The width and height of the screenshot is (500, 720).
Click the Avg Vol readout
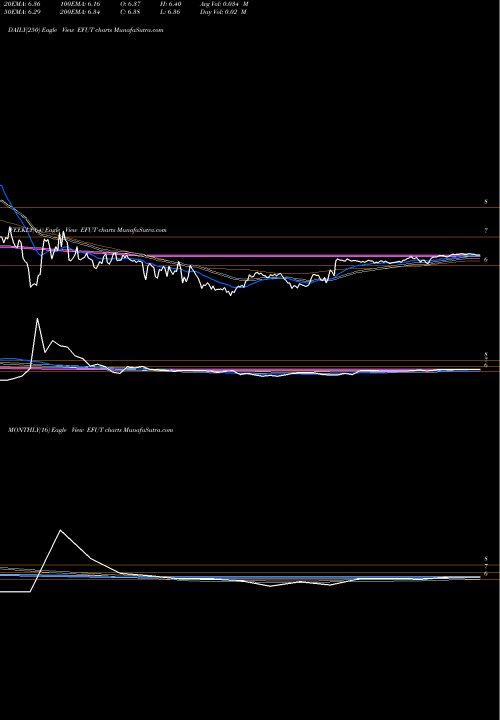click(x=224, y=4)
